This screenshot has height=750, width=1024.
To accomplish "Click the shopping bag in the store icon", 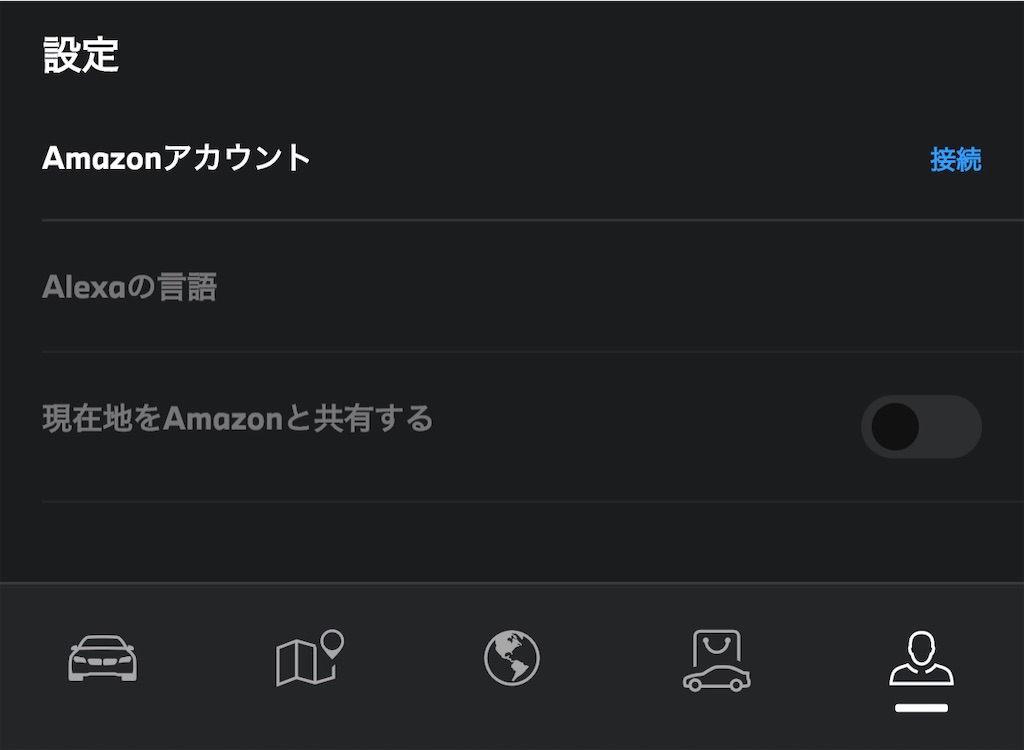I will tap(716, 647).
